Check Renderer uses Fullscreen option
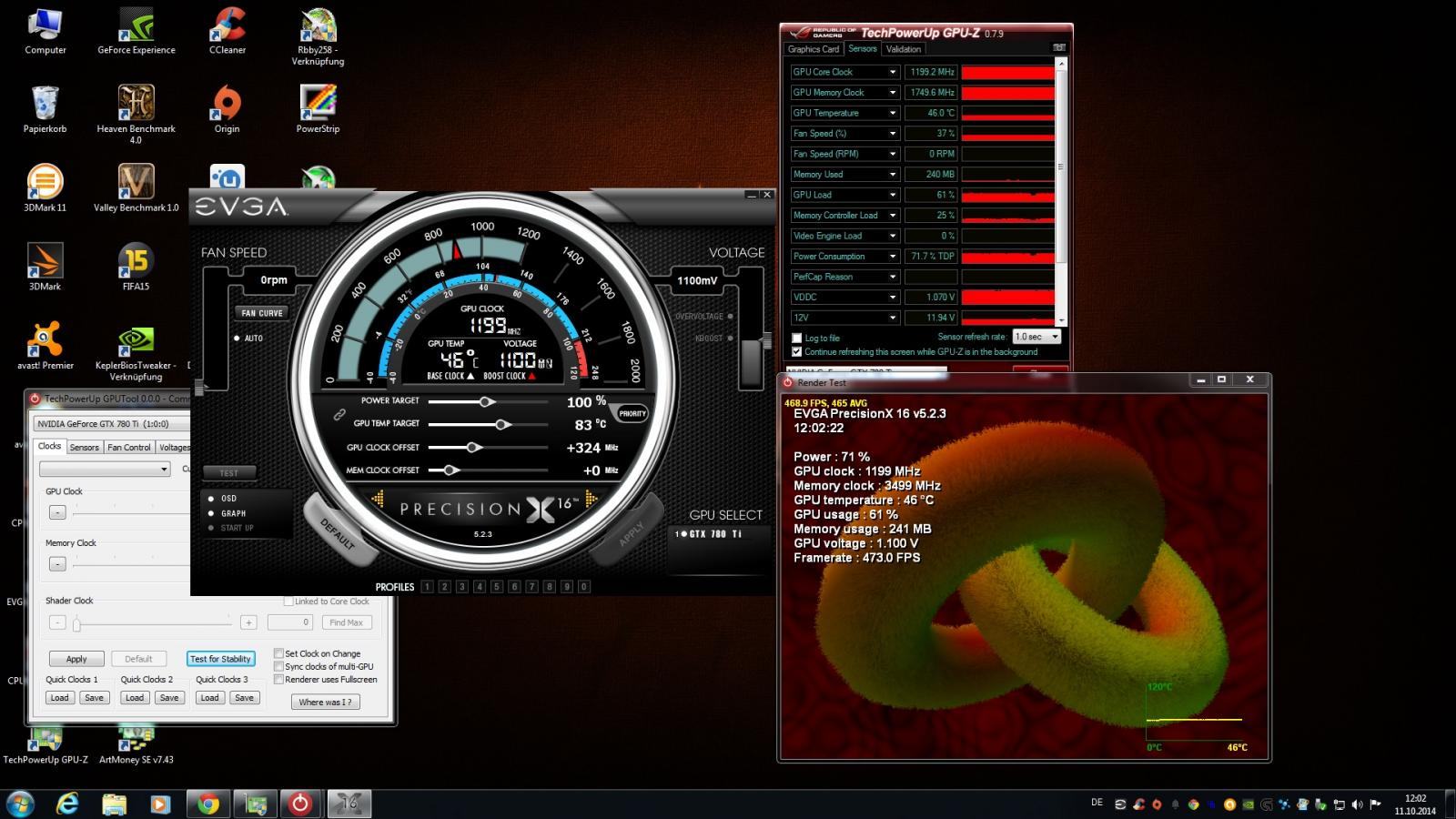 tap(278, 679)
